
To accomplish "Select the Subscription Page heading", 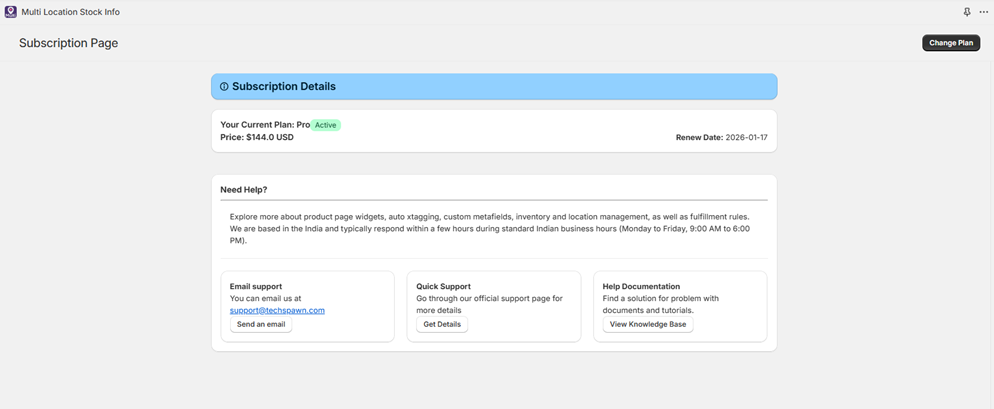I will [68, 43].
